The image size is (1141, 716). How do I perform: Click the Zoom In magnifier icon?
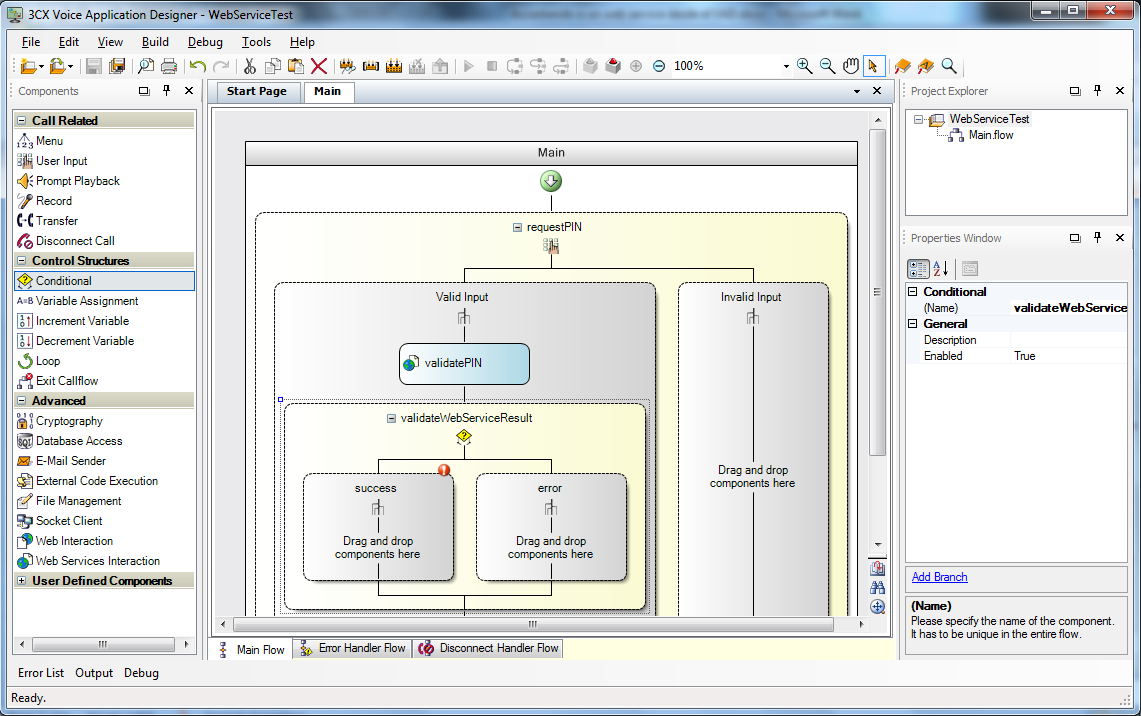pyautogui.click(x=804, y=66)
